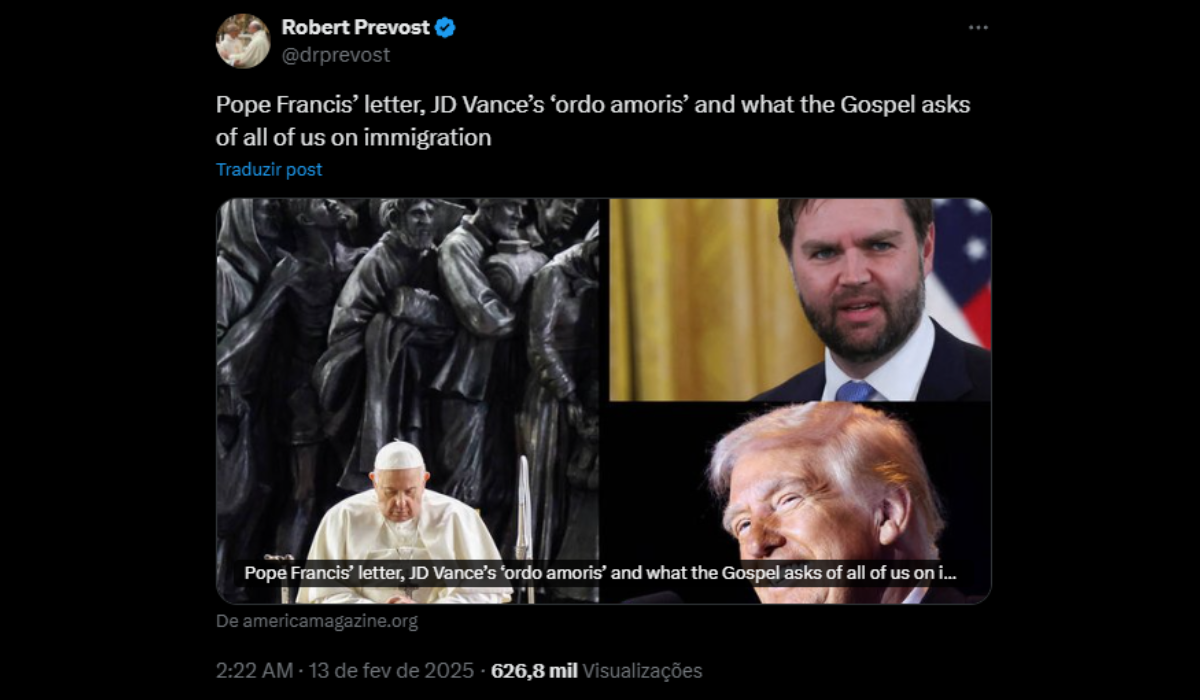Click the tweet headline text about Gospel
This screenshot has height=700, width=1200.
click(x=593, y=120)
